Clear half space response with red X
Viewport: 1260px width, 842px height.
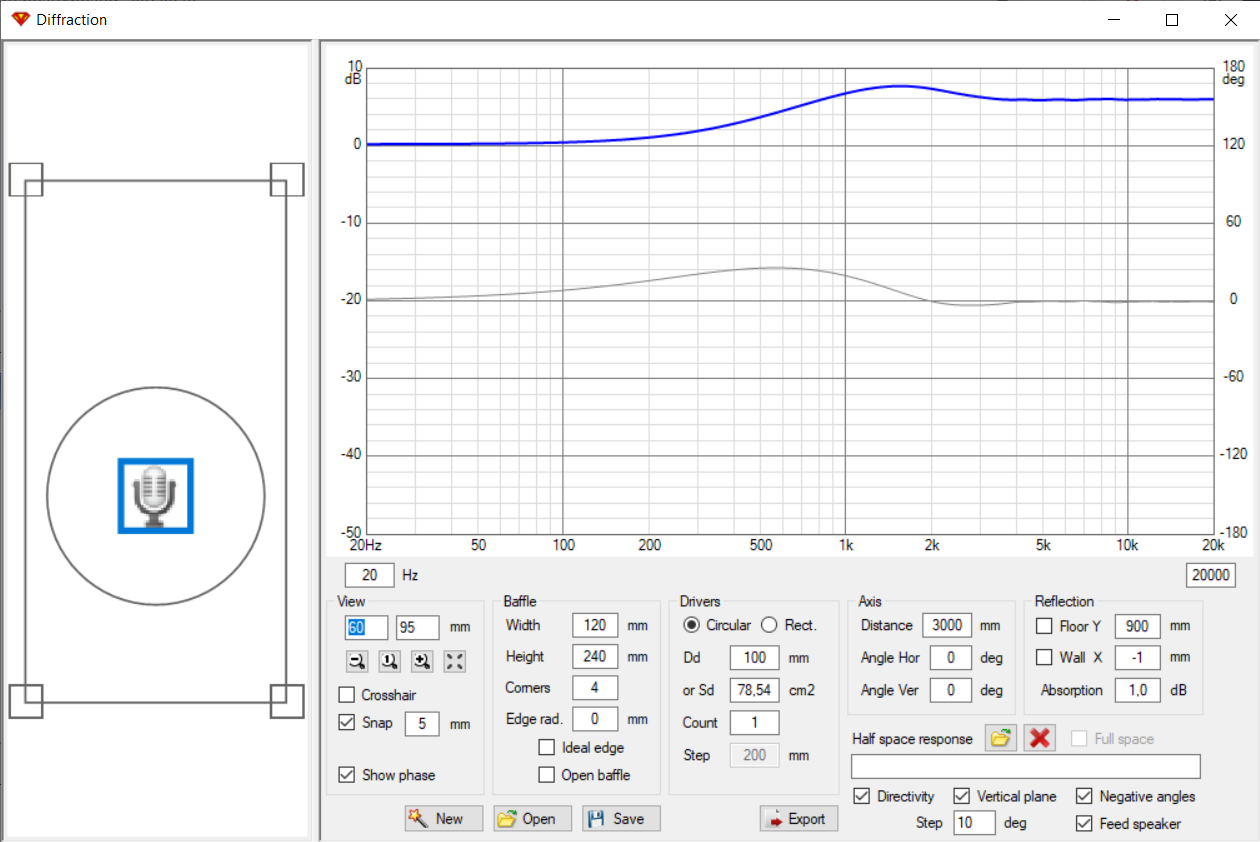1040,738
